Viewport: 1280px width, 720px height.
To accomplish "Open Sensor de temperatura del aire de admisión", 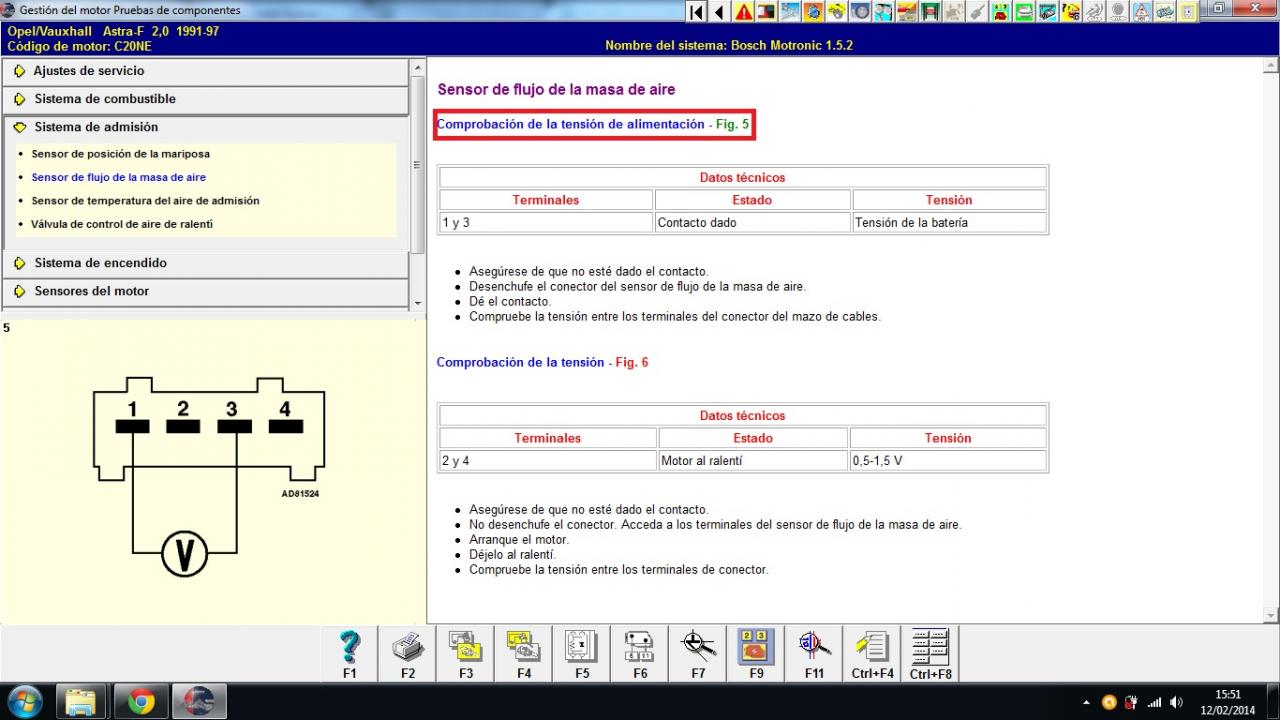I will click(145, 201).
